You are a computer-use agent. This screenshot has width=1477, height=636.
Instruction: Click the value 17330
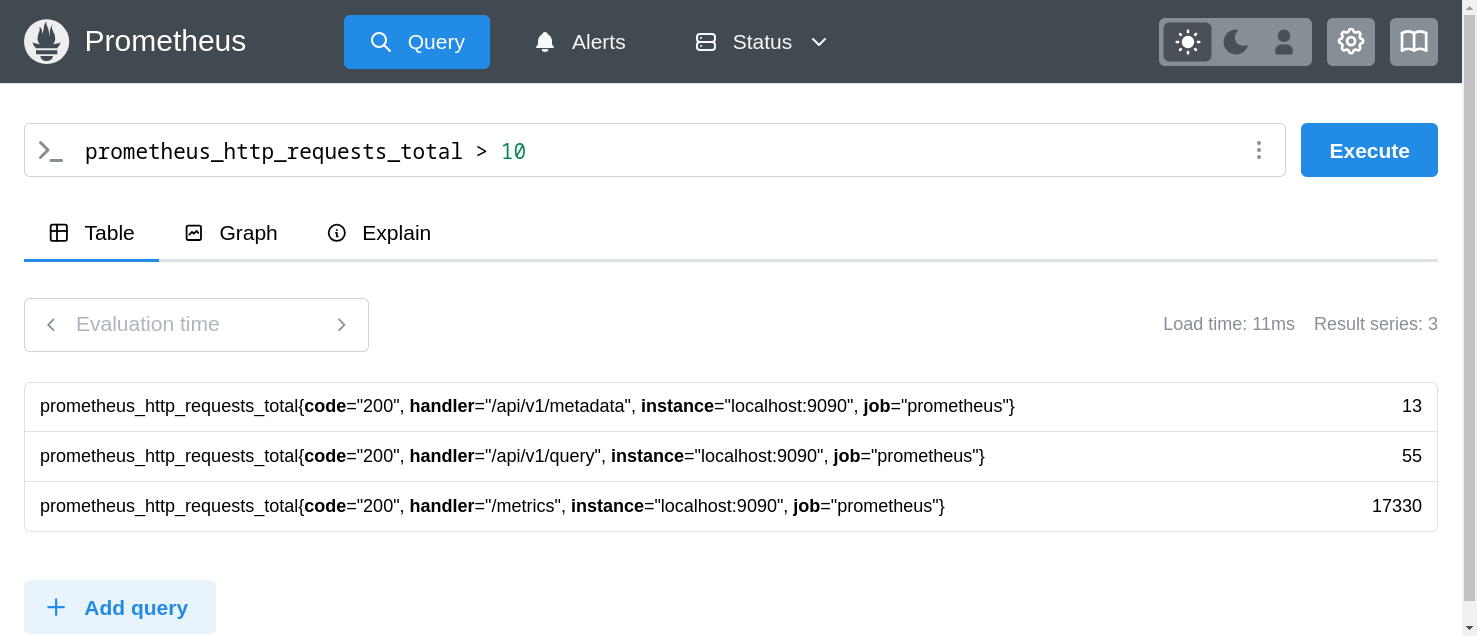click(1397, 507)
